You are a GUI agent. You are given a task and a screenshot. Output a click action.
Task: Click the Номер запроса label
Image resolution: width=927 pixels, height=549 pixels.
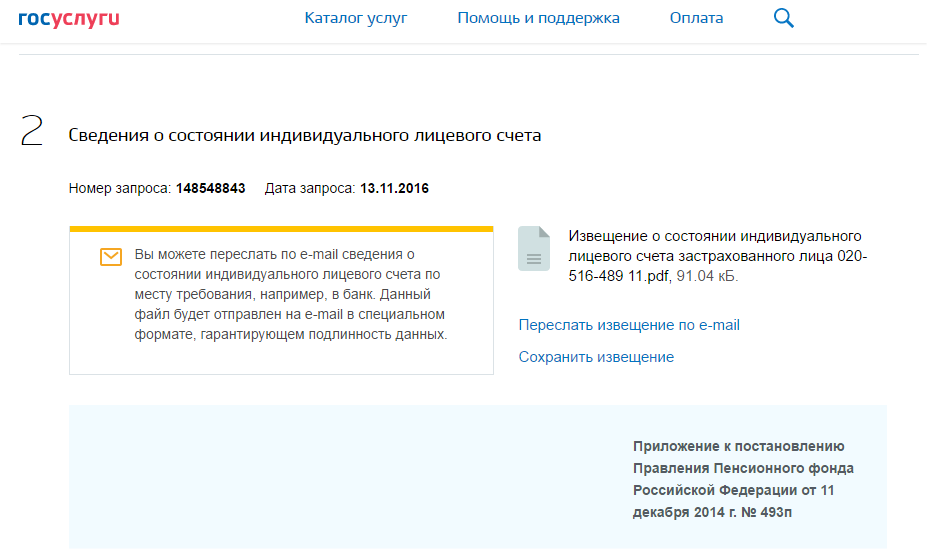[120, 188]
